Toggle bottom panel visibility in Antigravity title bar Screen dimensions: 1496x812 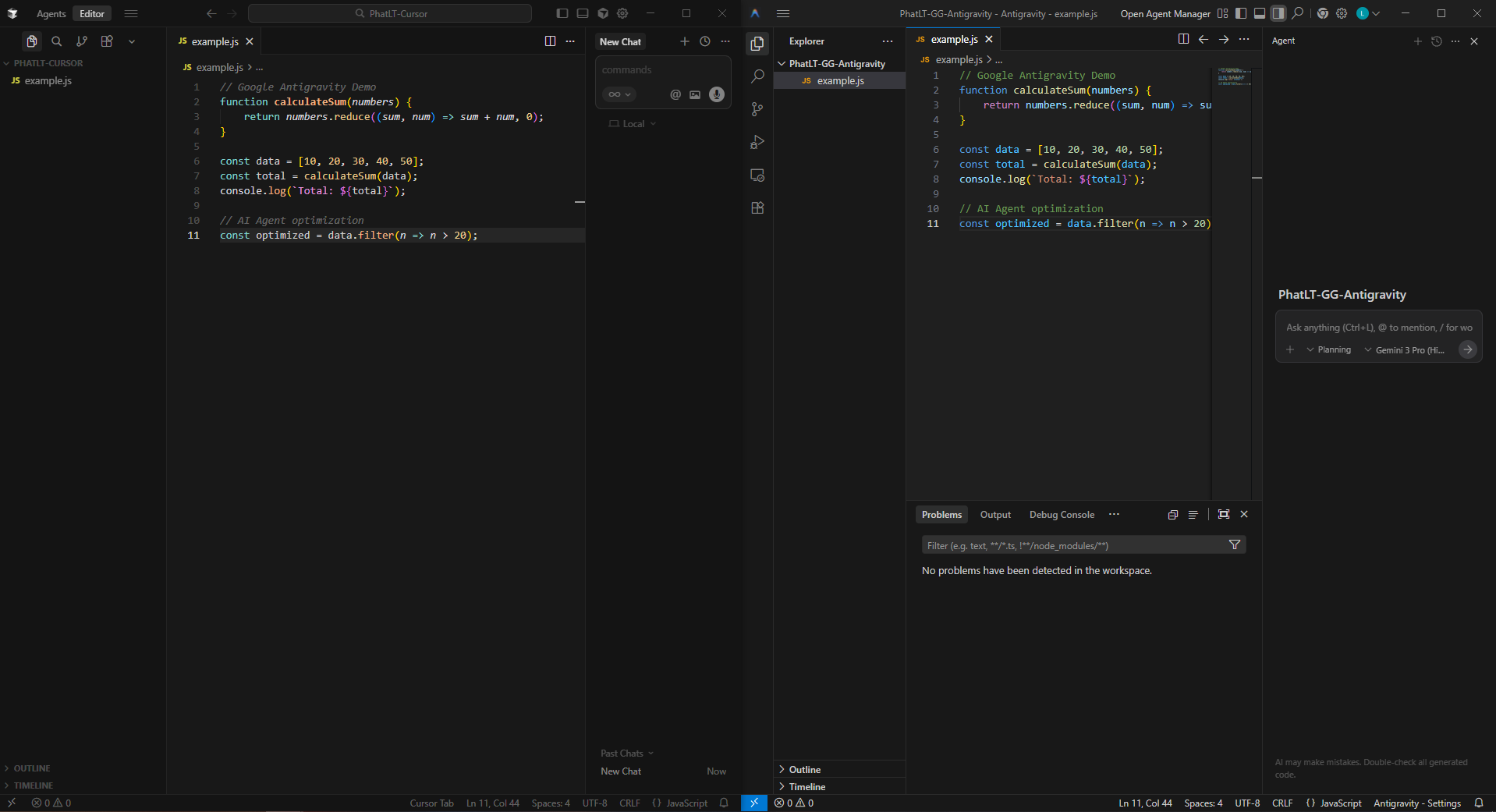1259,13
